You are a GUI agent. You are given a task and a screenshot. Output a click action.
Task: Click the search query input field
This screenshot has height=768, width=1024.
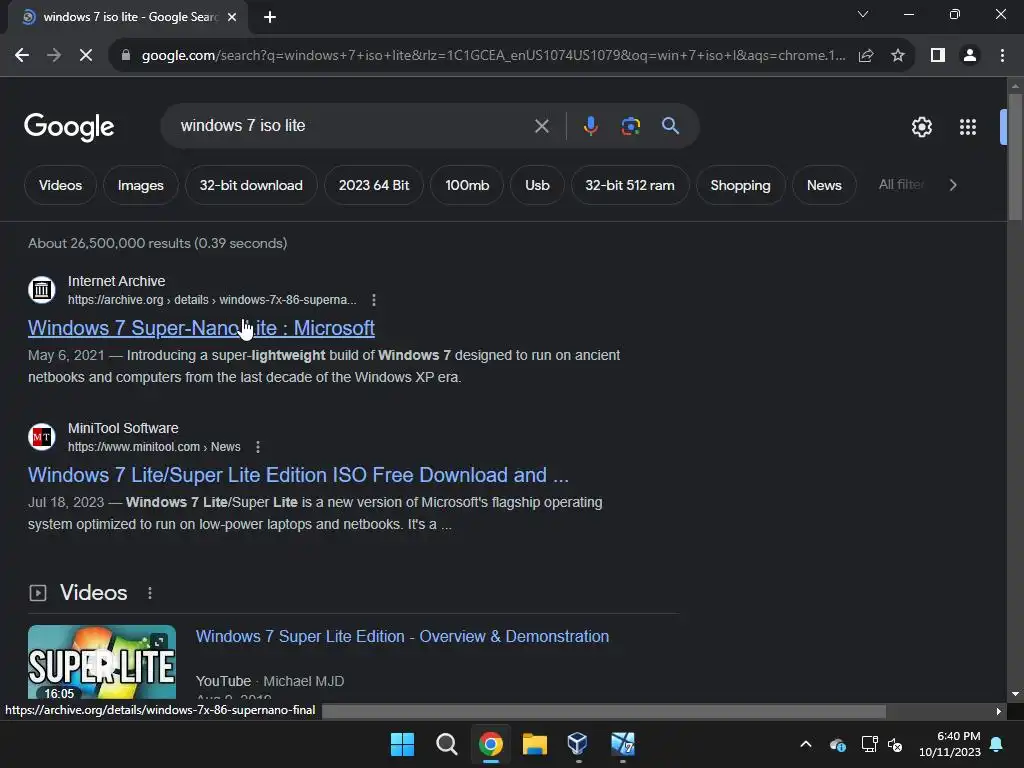pyautogui.click(x=353, y=126)
